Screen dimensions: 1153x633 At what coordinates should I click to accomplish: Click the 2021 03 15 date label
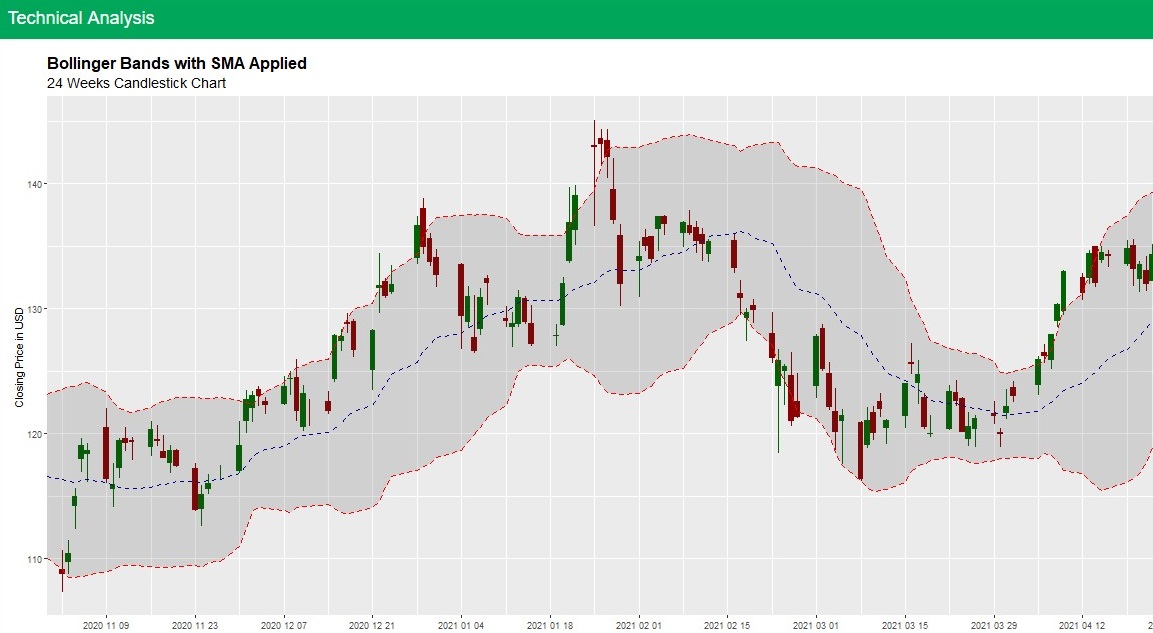click(905, 625)
